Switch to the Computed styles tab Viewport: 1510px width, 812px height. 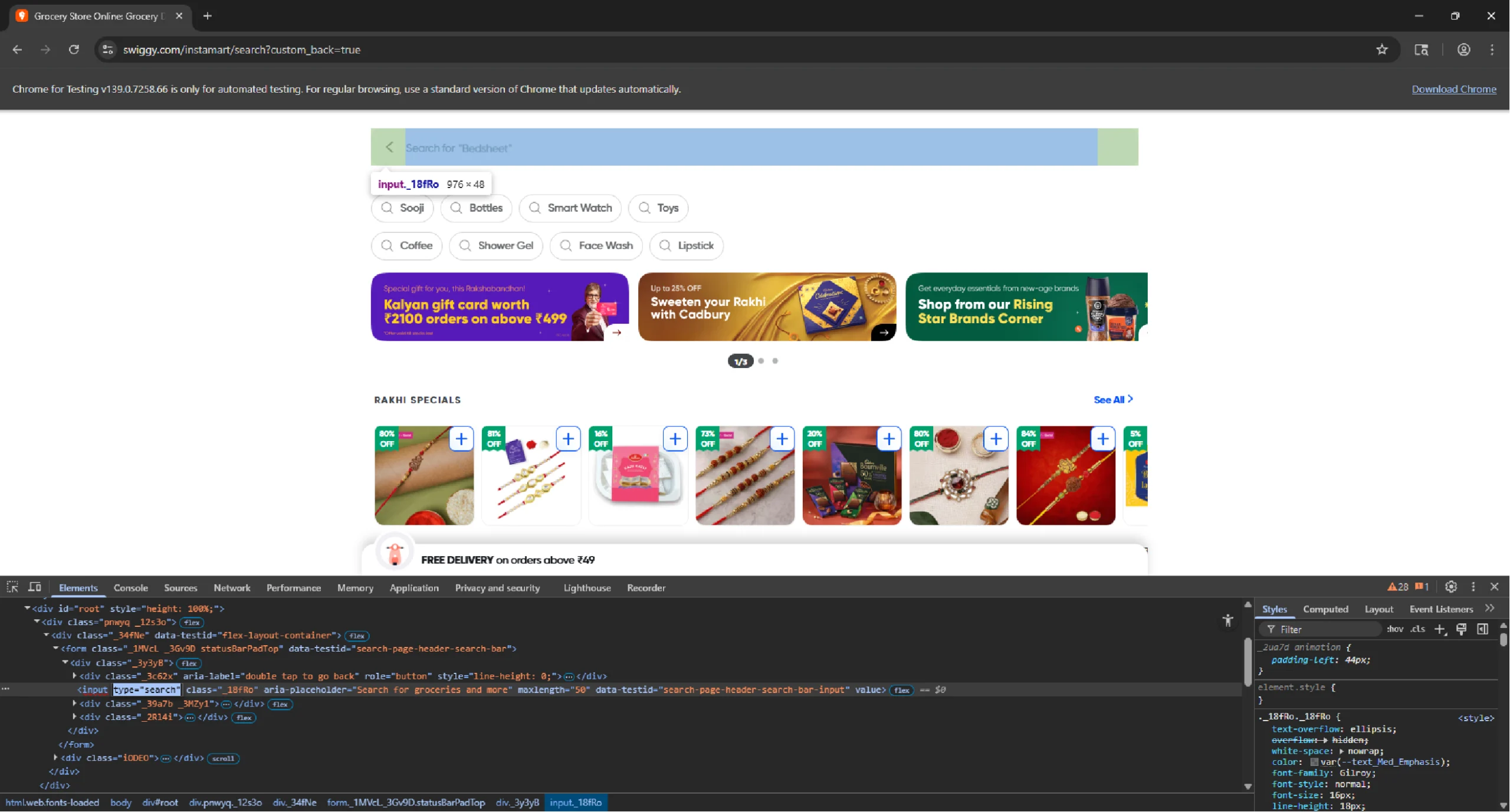(1326, 609)
